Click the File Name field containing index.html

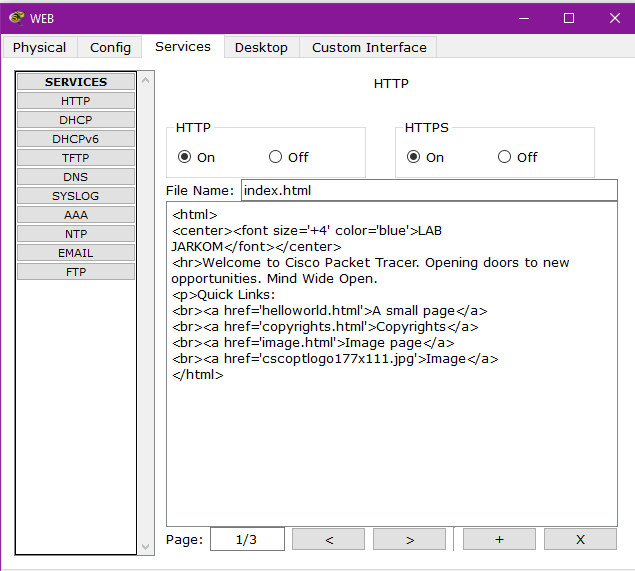[429, 190]
